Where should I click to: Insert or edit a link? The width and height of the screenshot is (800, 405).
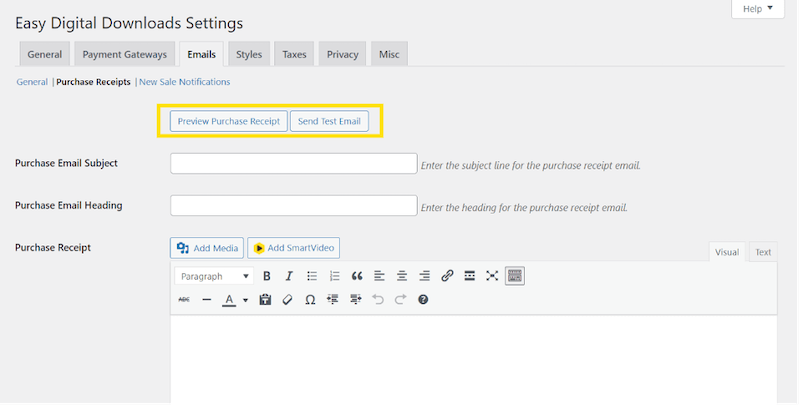click(x=447, y=276)
